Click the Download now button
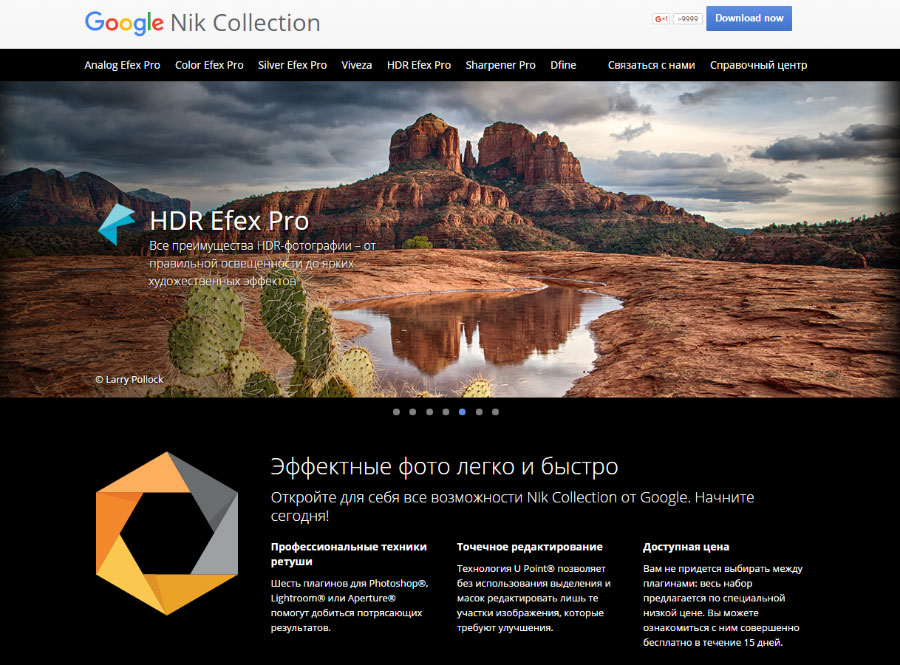Image resolution: width=900 pixels, height=665 pixels. coord(748,18)
